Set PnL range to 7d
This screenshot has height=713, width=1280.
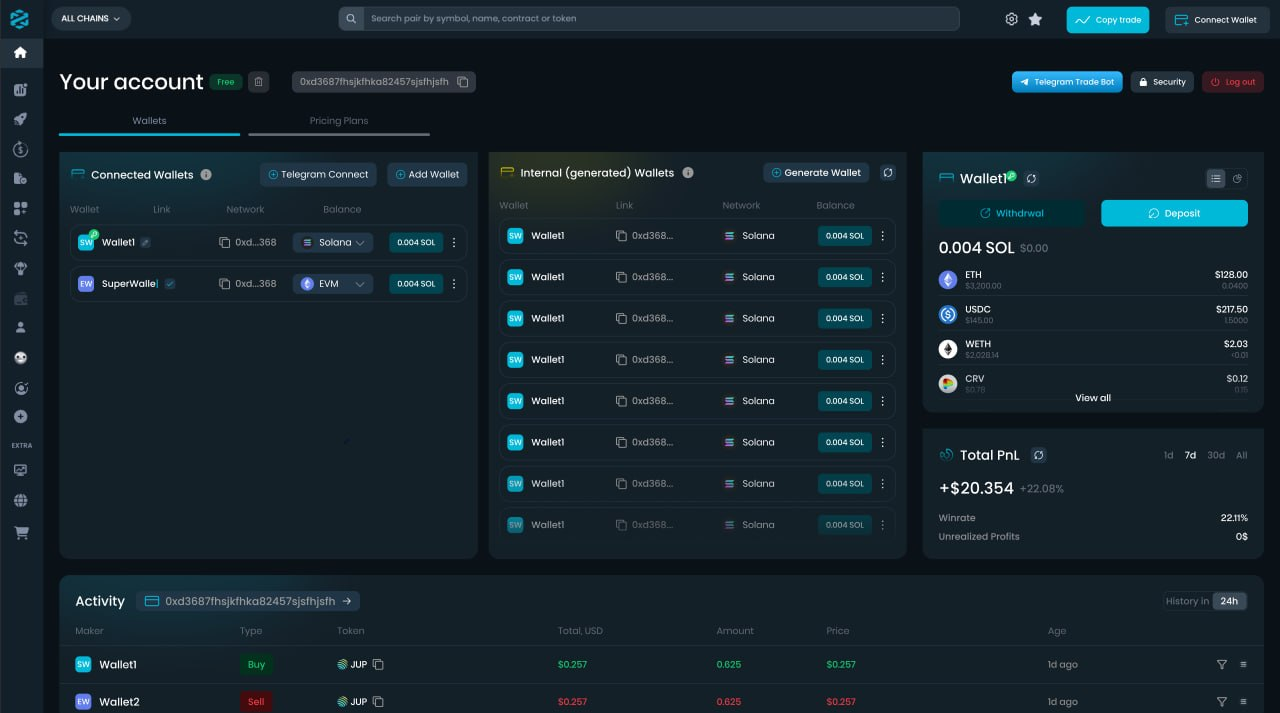point(1190,455)
